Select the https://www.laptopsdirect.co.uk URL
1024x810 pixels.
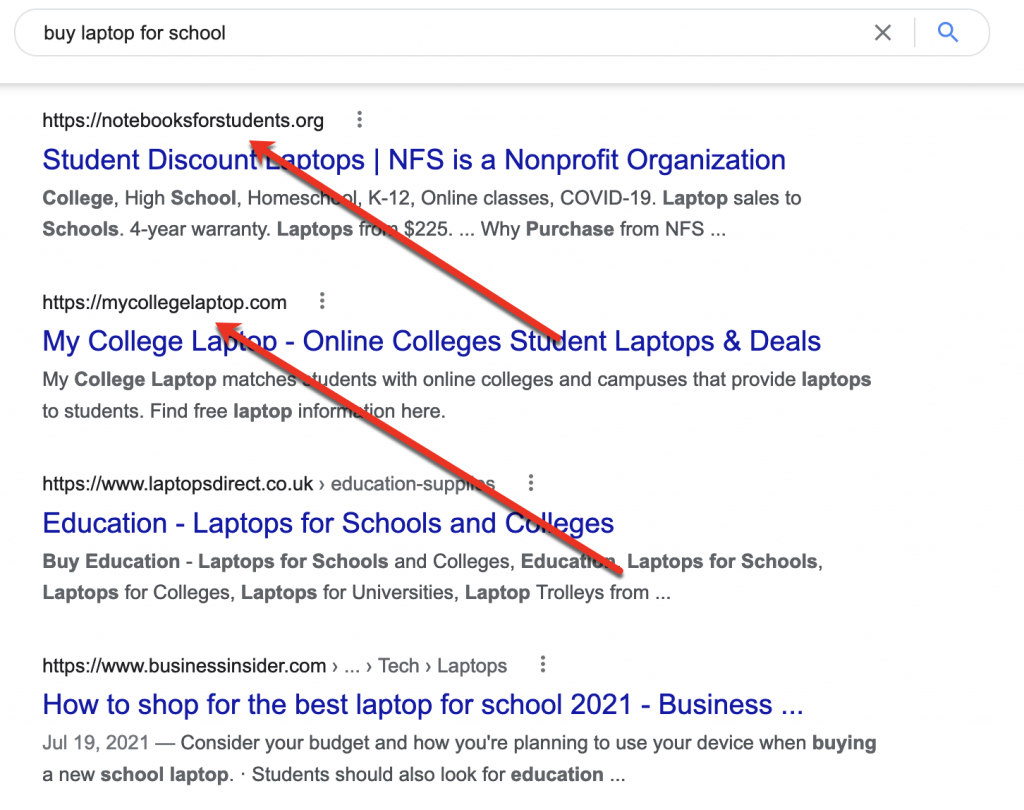[178, 484]
